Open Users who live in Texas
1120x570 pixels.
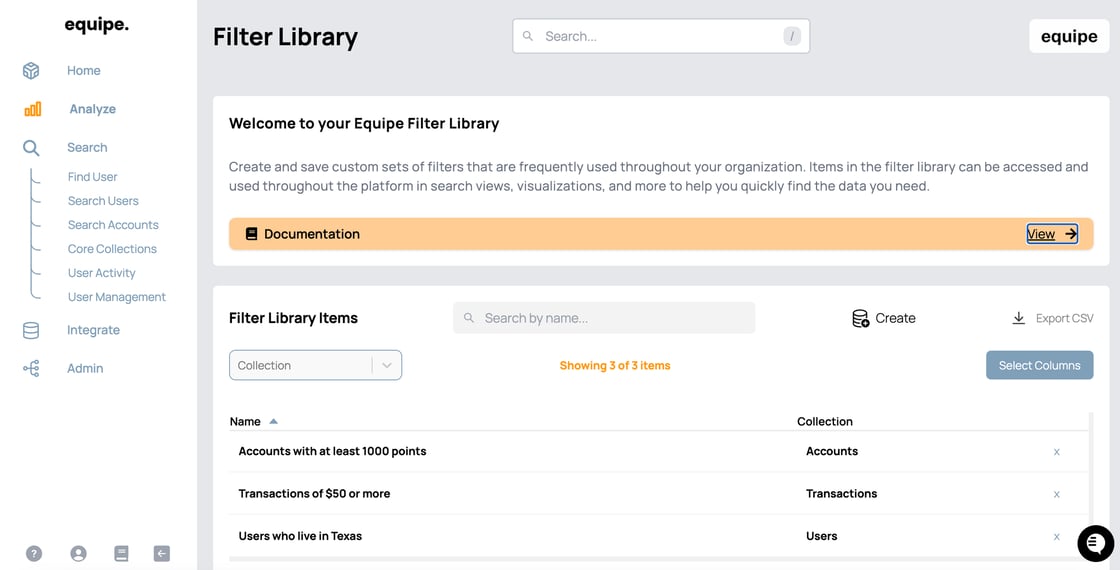pos(300,536)
